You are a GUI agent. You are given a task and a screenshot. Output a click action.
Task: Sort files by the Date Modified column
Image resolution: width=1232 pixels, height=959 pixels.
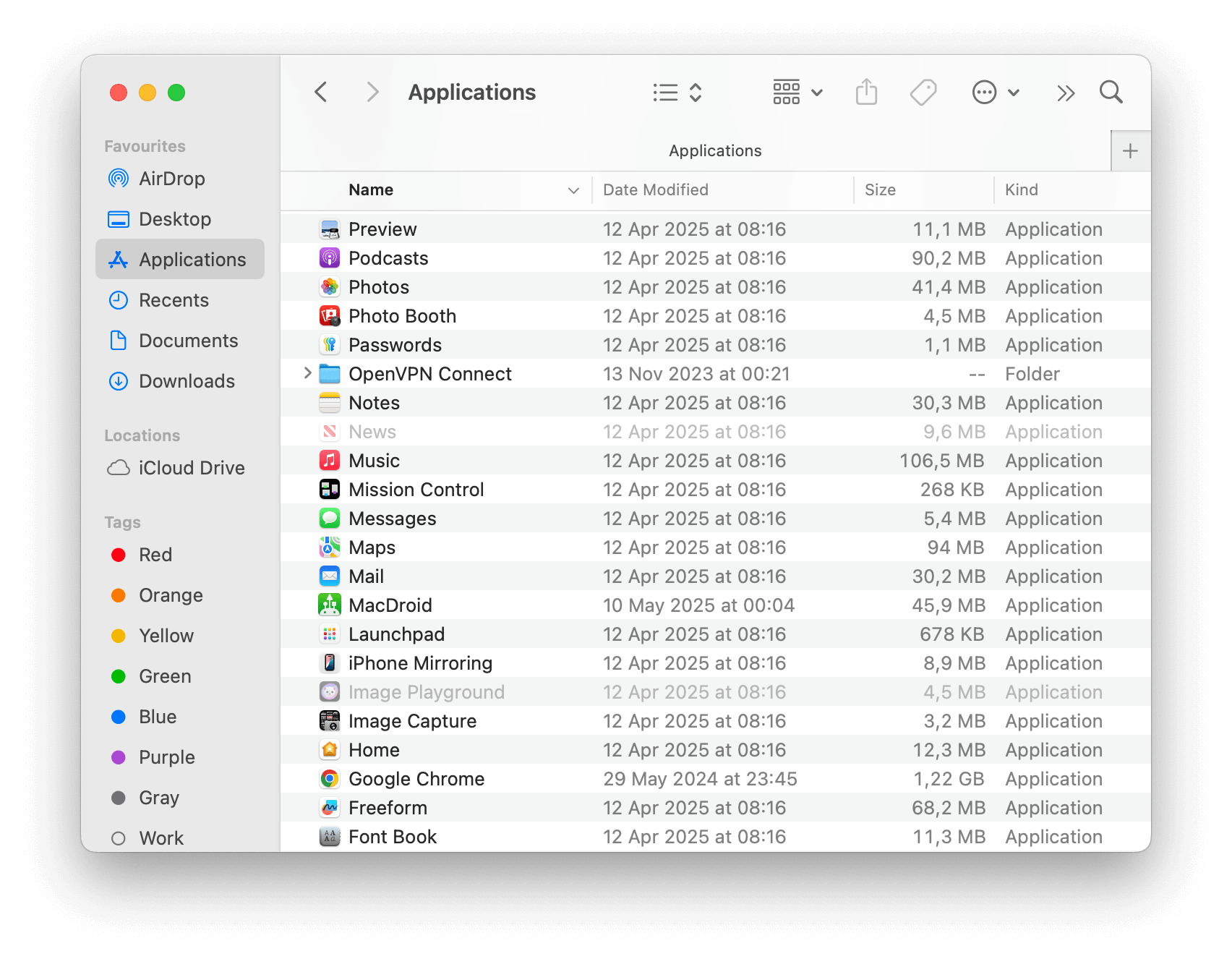[x=655, y=189]
